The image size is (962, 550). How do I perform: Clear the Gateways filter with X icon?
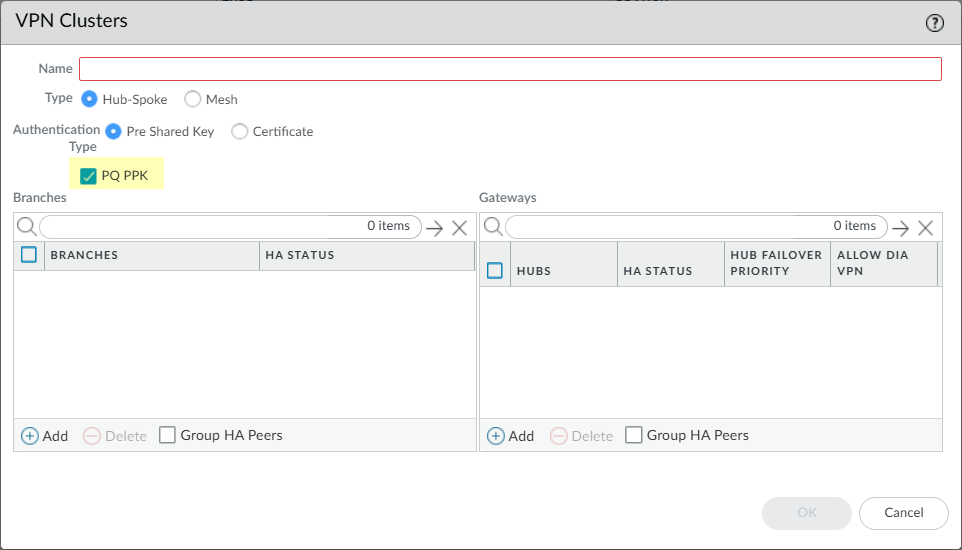click(925, 228)
